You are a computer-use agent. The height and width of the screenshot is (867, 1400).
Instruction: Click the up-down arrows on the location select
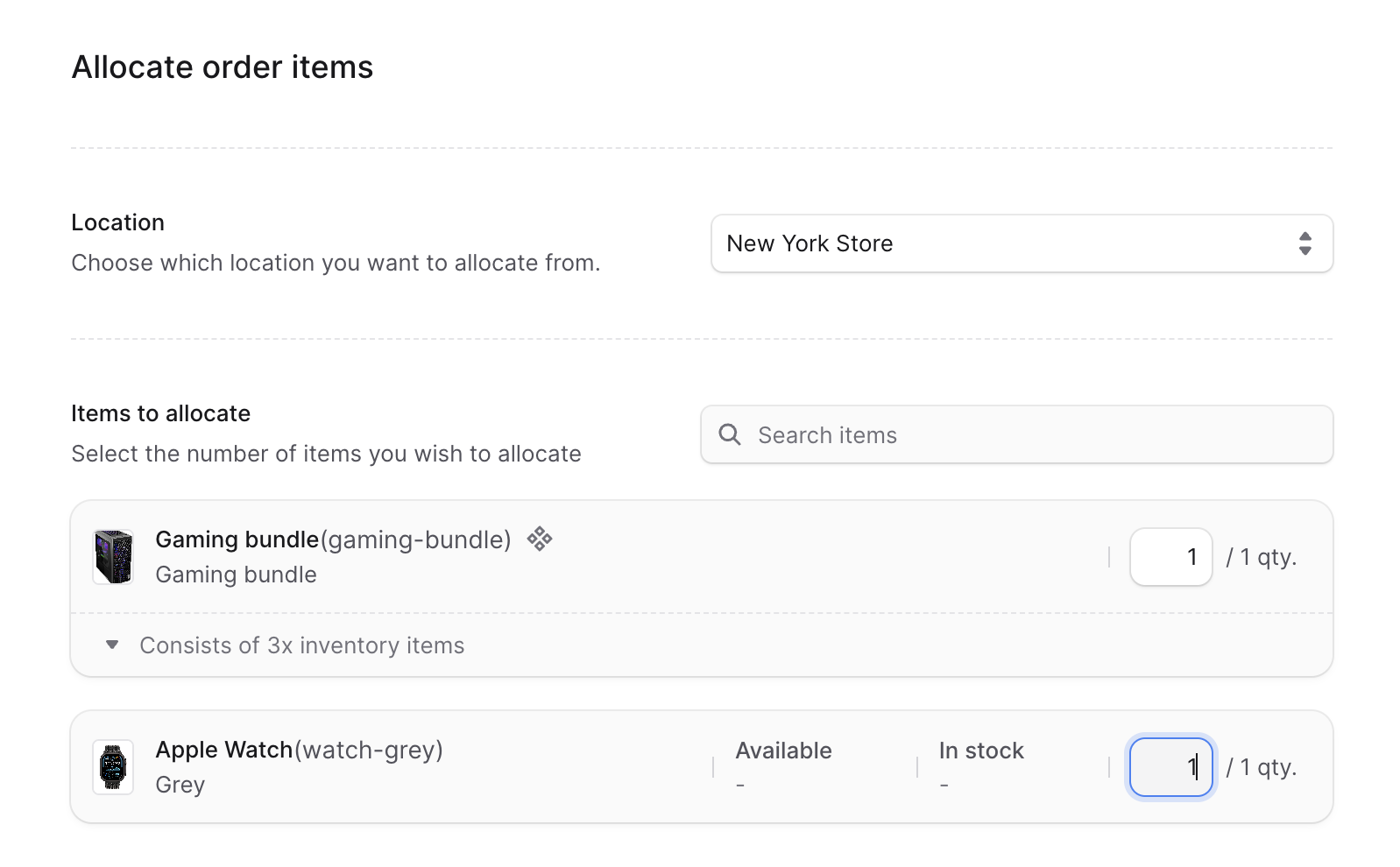(x=1305, y=243)
